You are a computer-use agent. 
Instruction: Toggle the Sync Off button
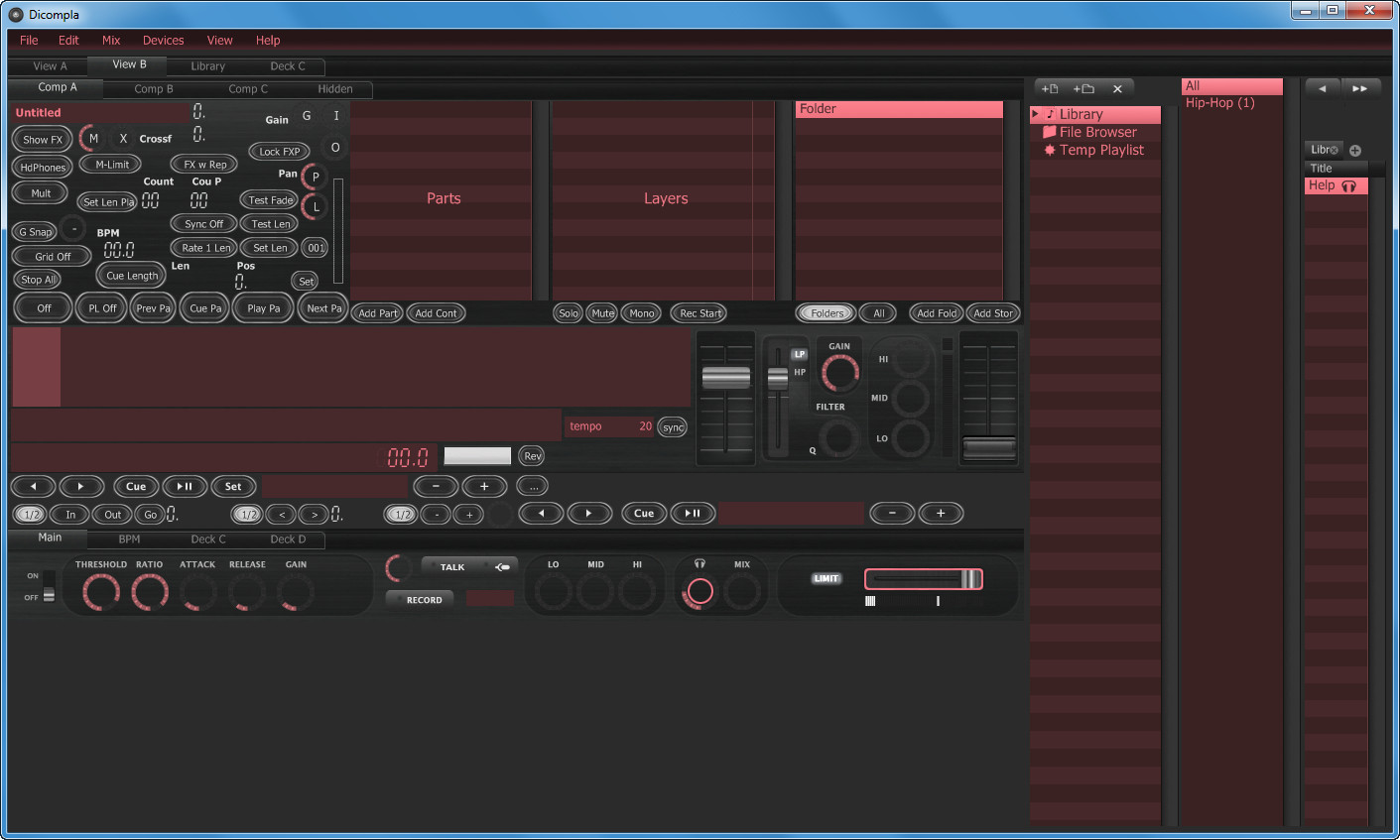(x=203, y=224)
